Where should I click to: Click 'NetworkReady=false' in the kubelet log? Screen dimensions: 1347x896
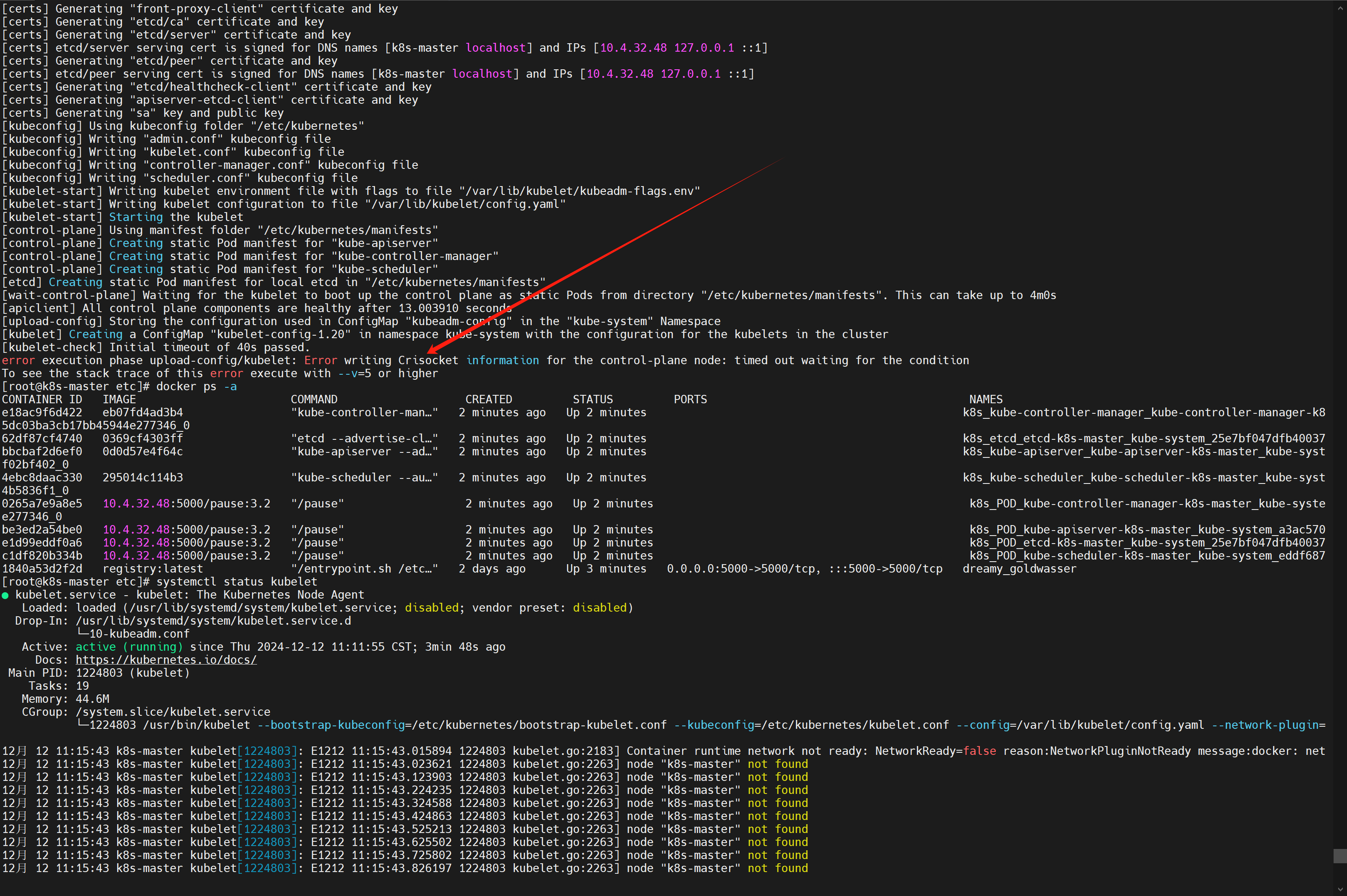tap(936, 751)
